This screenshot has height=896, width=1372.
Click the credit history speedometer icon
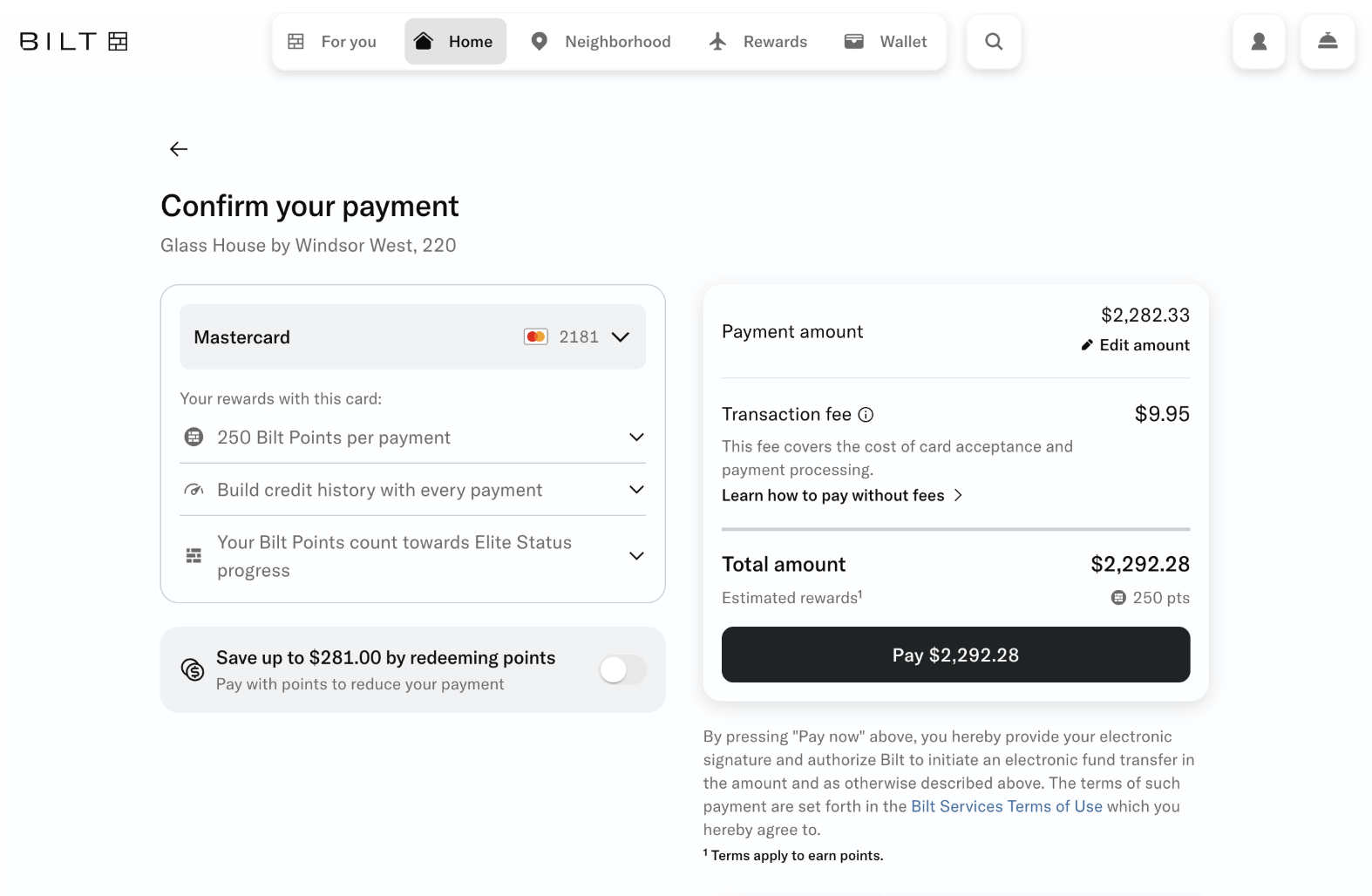[x=194, y=489]
